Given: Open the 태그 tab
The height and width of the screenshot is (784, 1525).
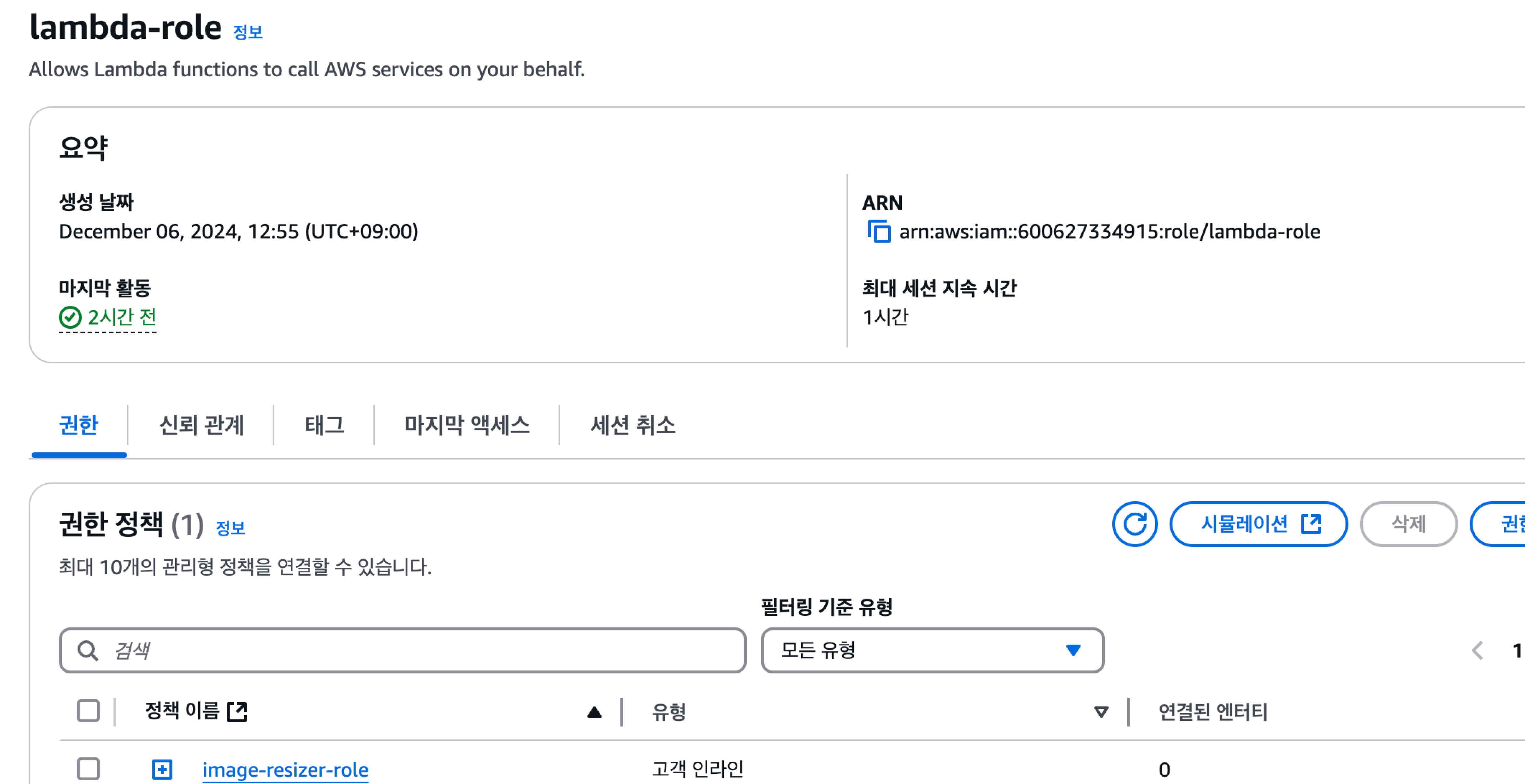Looking at the screenshot, I should [x=324, y=425].
